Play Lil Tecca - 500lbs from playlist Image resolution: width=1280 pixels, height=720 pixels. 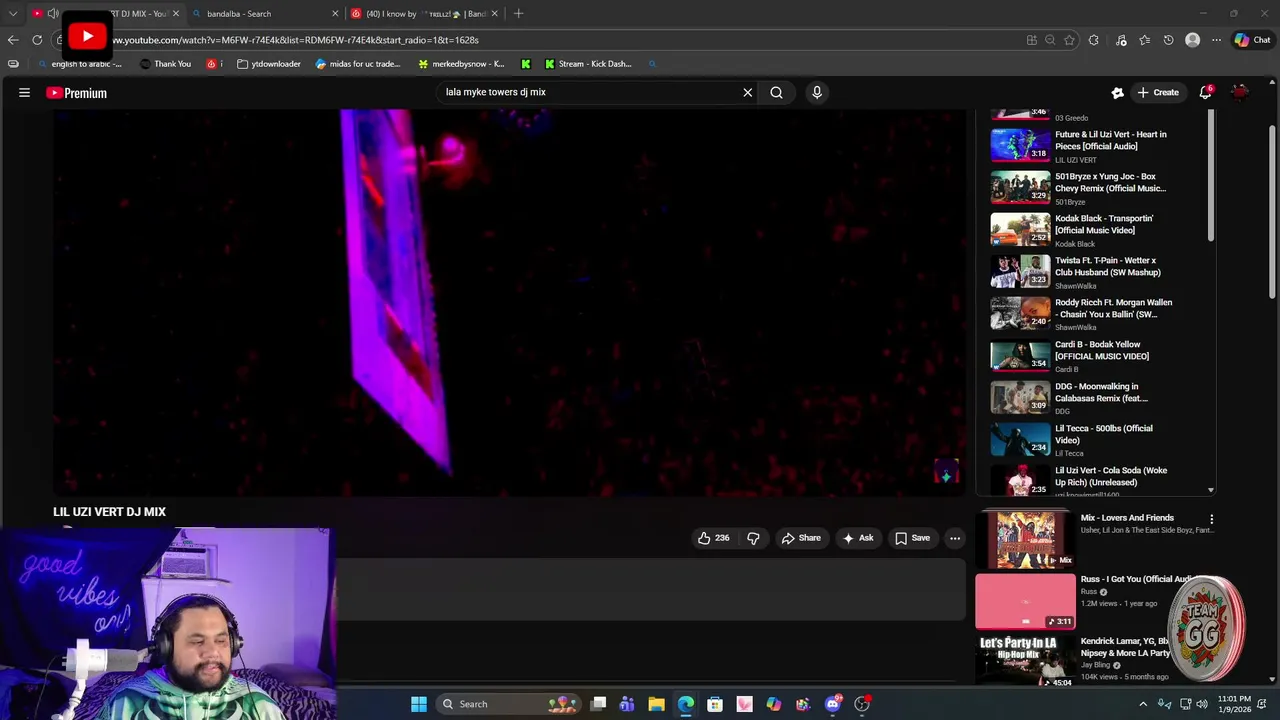click(x=1100, y=439)
